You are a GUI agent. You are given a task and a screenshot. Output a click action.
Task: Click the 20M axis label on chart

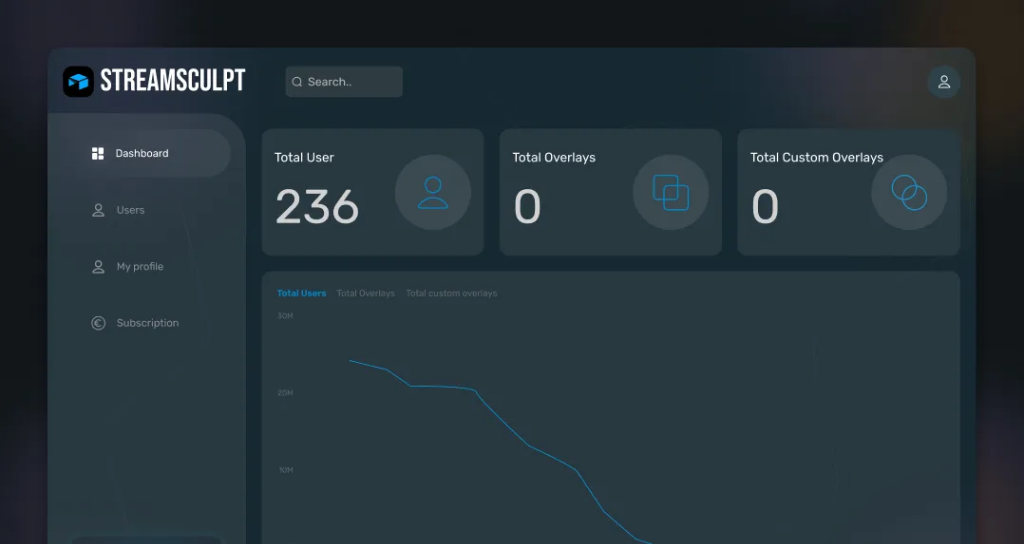tap(285, 393)
